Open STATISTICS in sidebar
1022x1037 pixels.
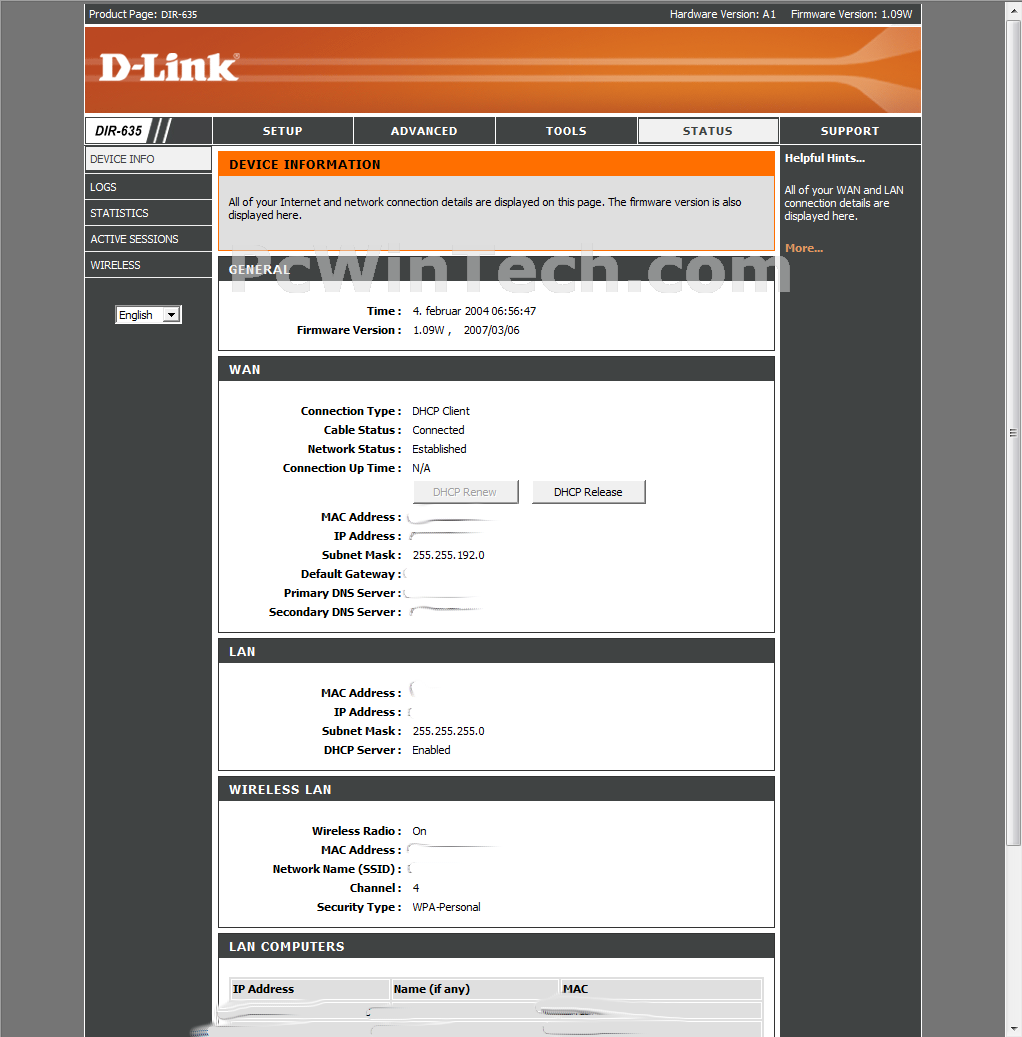point(148,213)
